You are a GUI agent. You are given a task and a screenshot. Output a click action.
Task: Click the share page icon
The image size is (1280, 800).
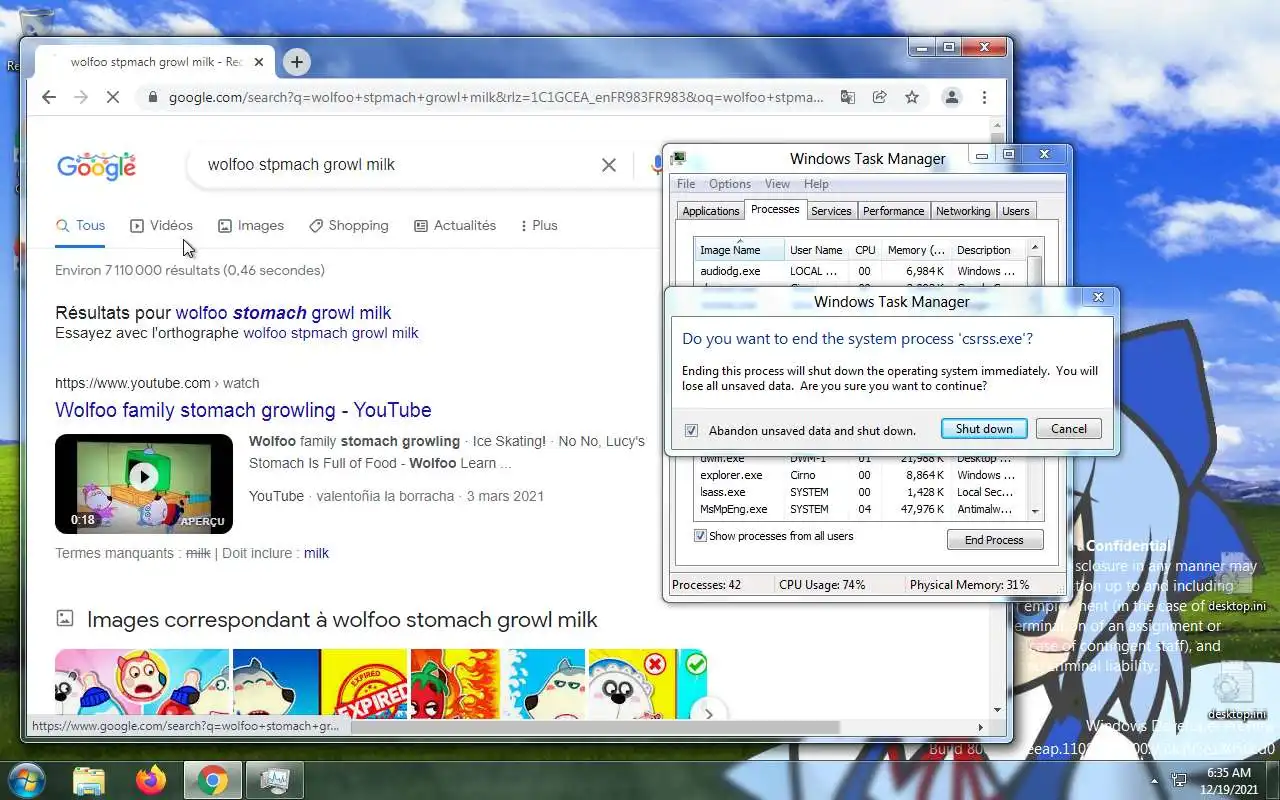880,97
